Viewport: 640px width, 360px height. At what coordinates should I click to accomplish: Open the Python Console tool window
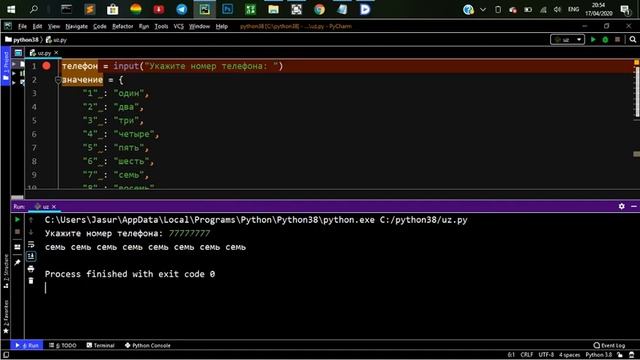click(148, 345)
